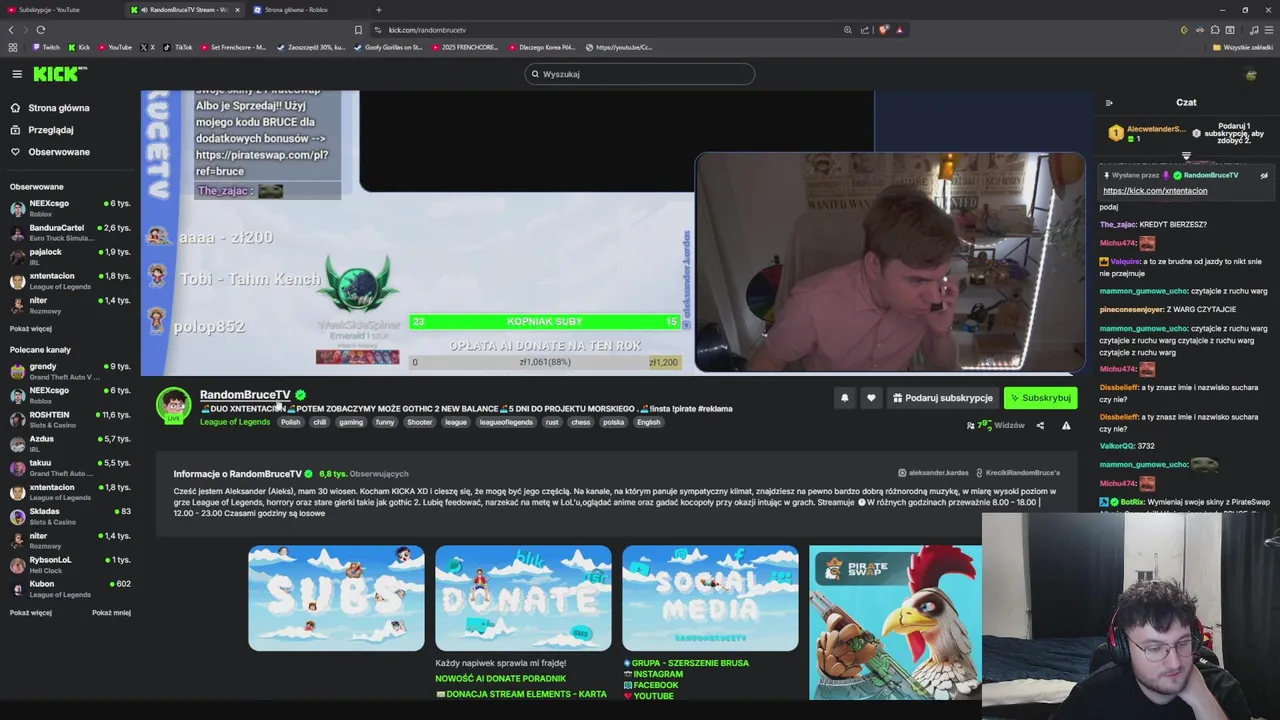Click the media control music note icon

click(x=1254, y=30)
